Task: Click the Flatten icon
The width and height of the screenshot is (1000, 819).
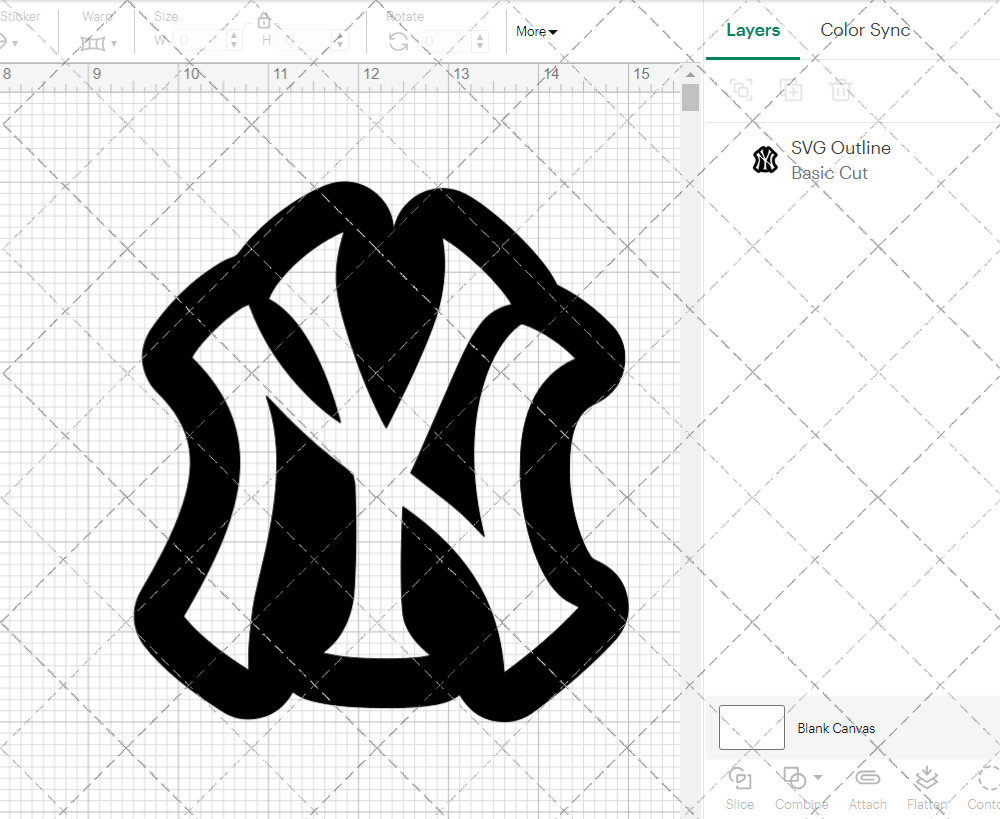Action: [x=926, y=780]
